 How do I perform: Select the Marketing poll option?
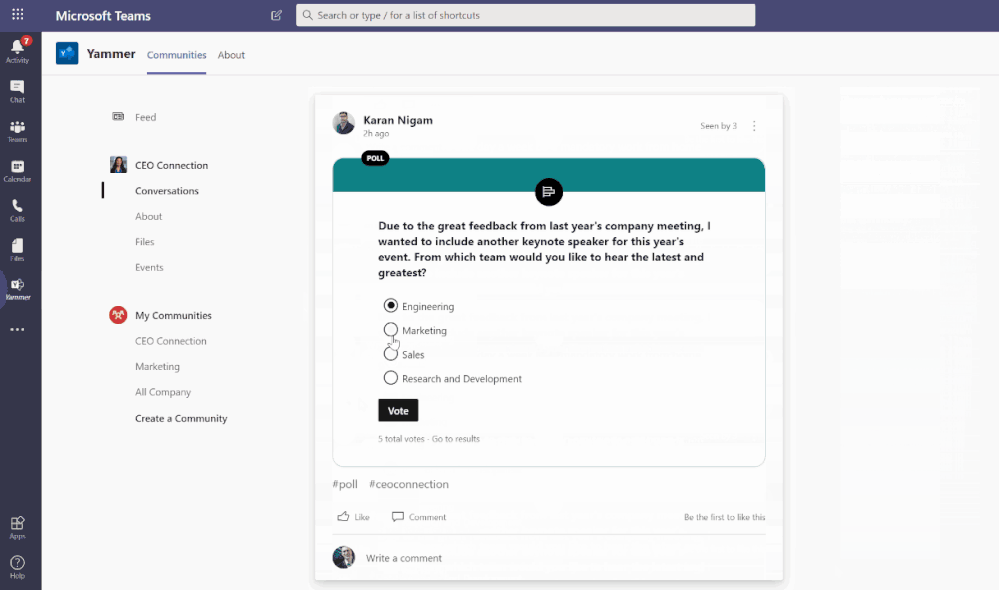click(391, 330)
